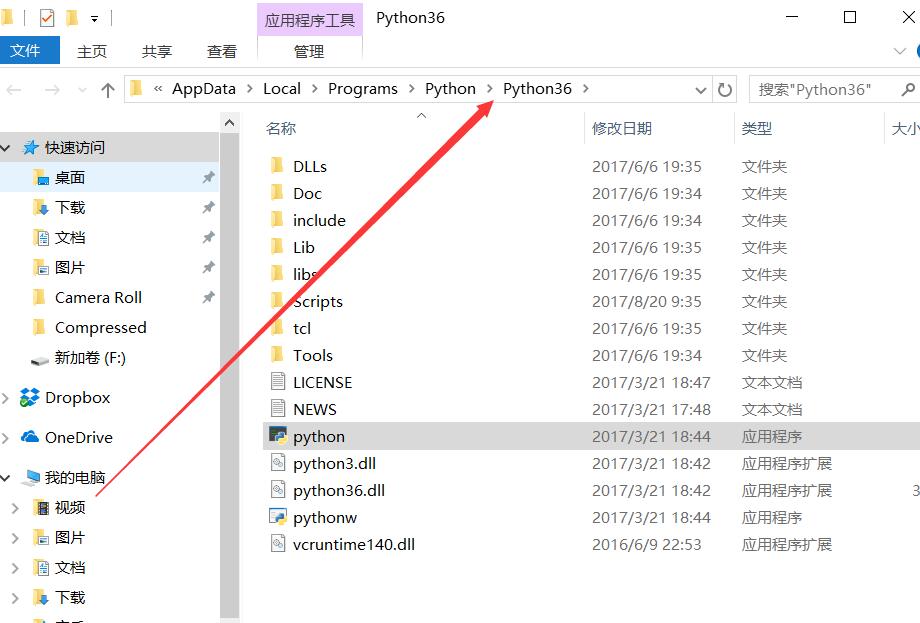Click navigation pane scrollbar up arrow

[229, 123]
